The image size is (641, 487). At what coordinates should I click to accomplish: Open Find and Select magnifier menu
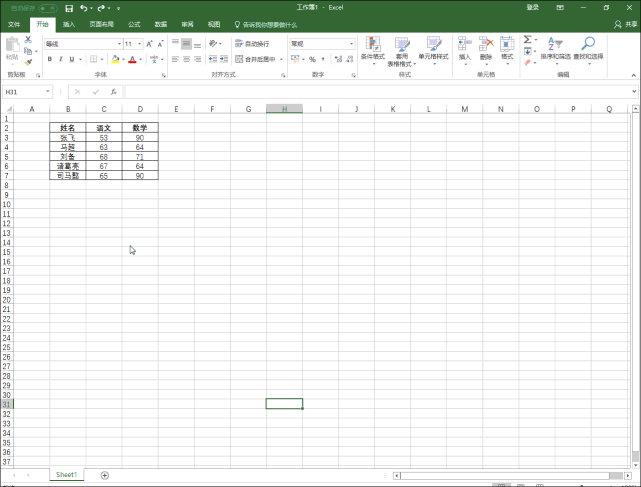pyautogui.click(x=588, y=50)
